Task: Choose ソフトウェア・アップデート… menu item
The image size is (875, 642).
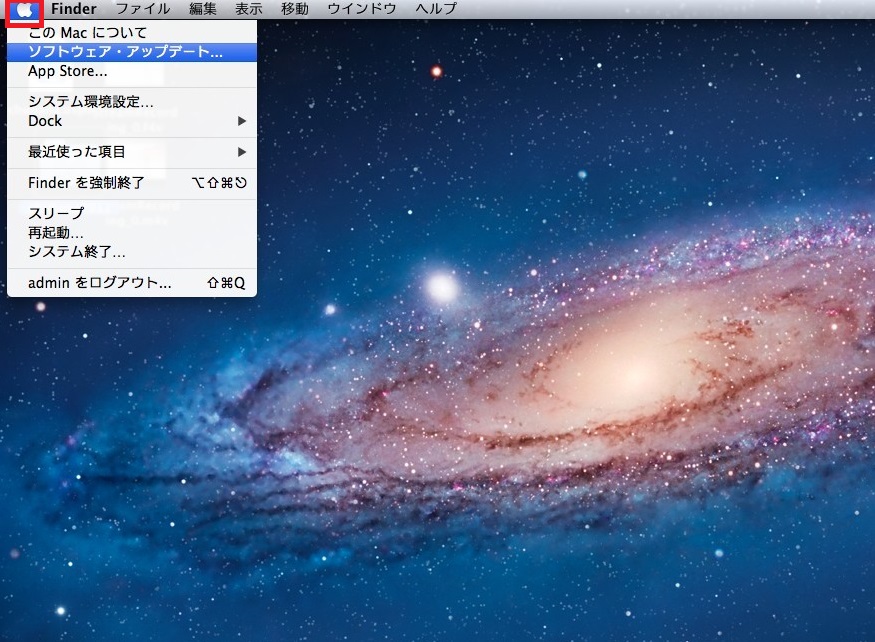Action: click(x=125, y=51)
